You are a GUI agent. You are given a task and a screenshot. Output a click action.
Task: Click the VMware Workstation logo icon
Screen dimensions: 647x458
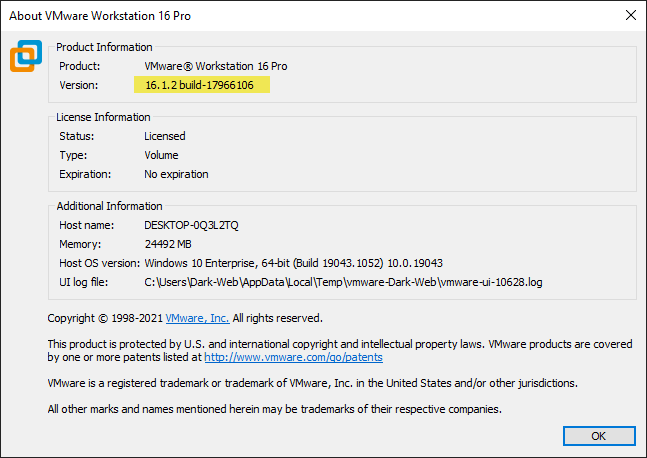click(26, 56)
